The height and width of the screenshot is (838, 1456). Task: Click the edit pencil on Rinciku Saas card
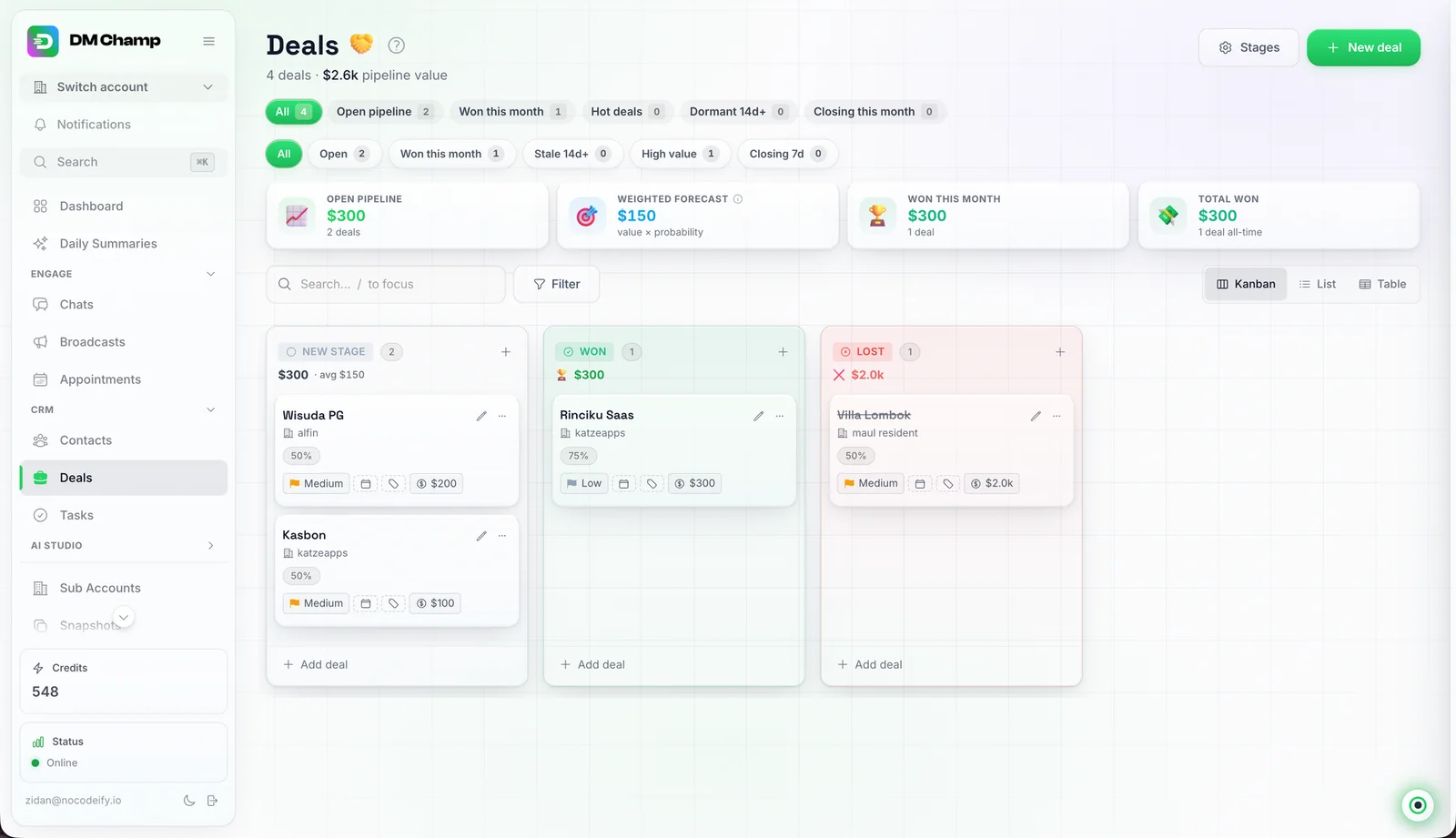click(758, 416)
